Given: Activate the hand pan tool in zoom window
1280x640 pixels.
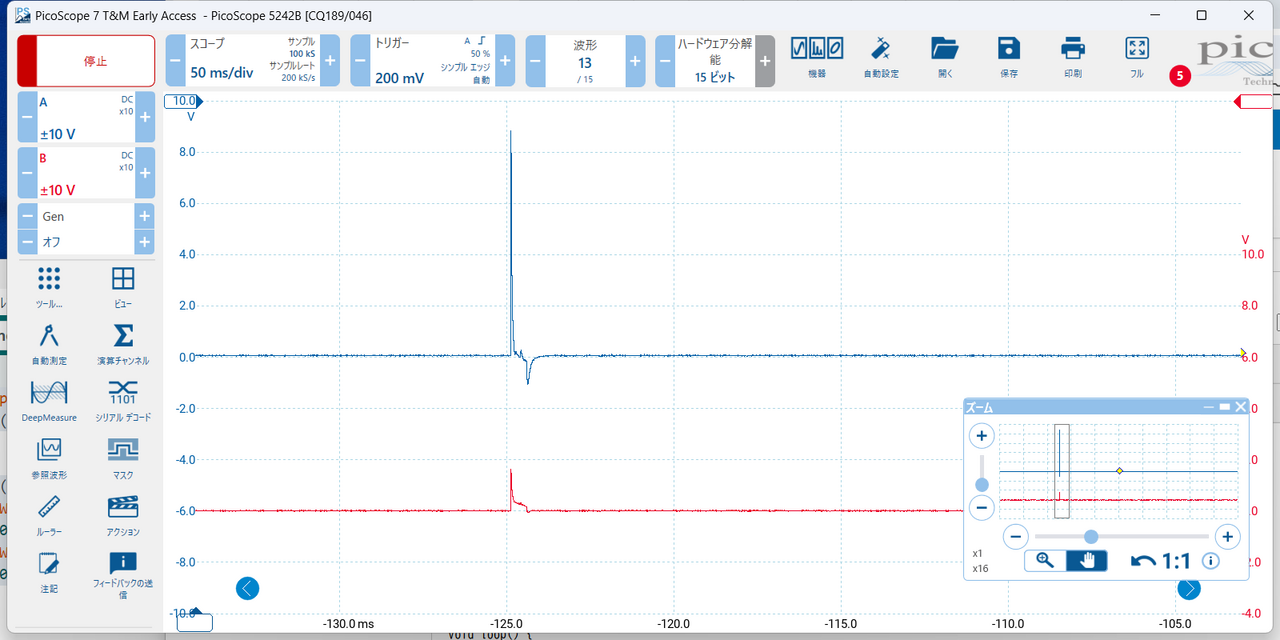Looking at the screenshot, I should [1086, 561].
